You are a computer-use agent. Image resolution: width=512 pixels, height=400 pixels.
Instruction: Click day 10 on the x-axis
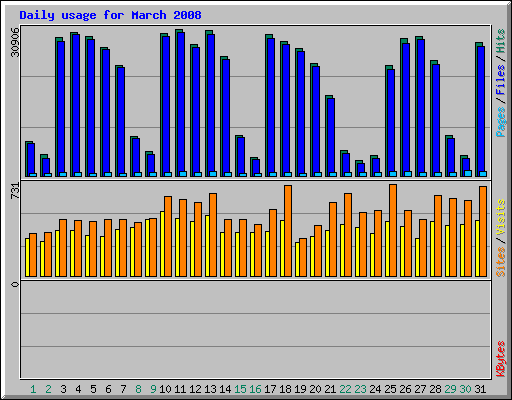(165, 389)
